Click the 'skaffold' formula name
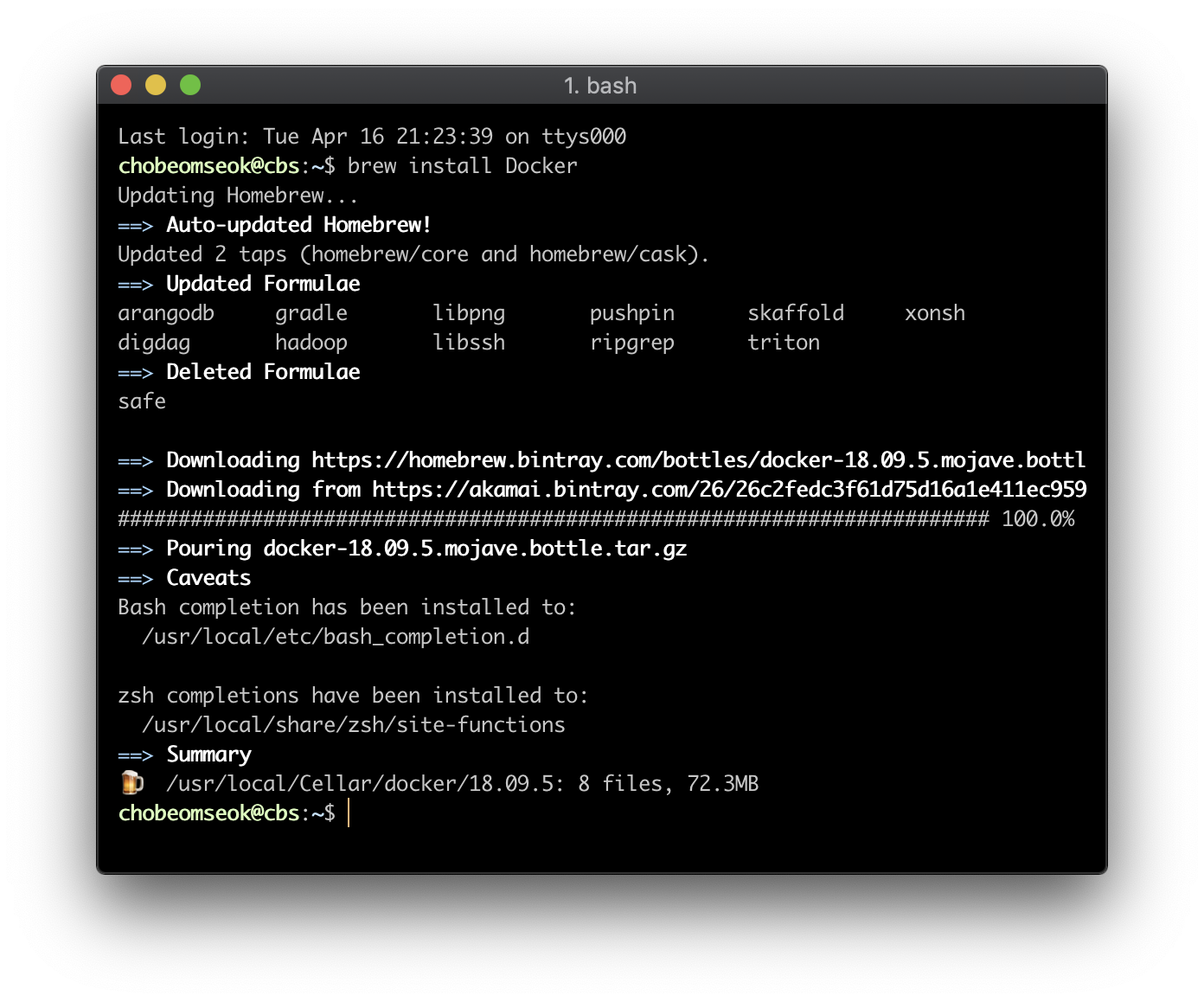This screenshot has width=1204, height=1002. point(796,313)
